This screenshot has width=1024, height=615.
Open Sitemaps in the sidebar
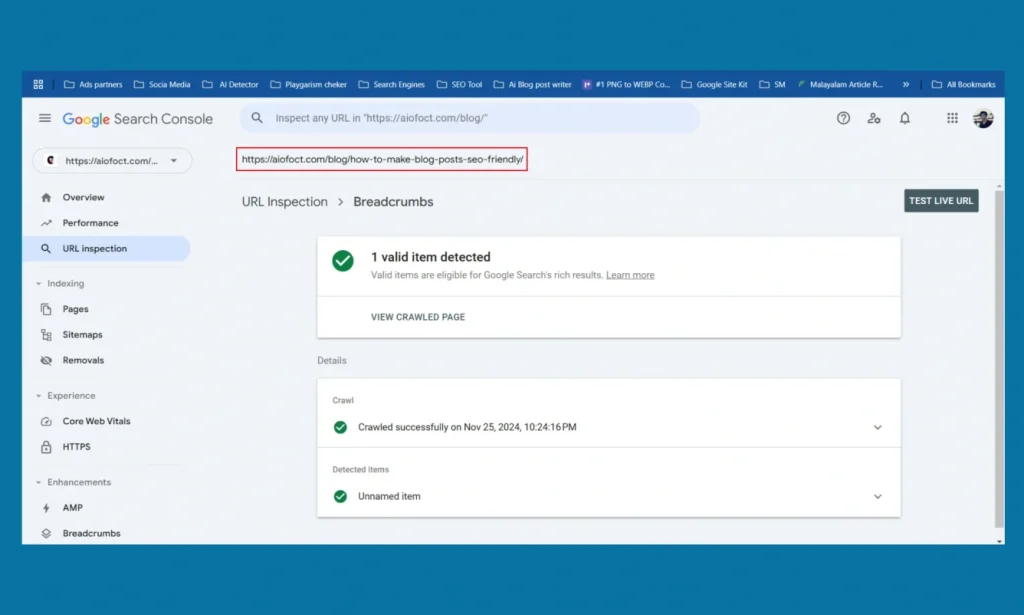point(82,335)
